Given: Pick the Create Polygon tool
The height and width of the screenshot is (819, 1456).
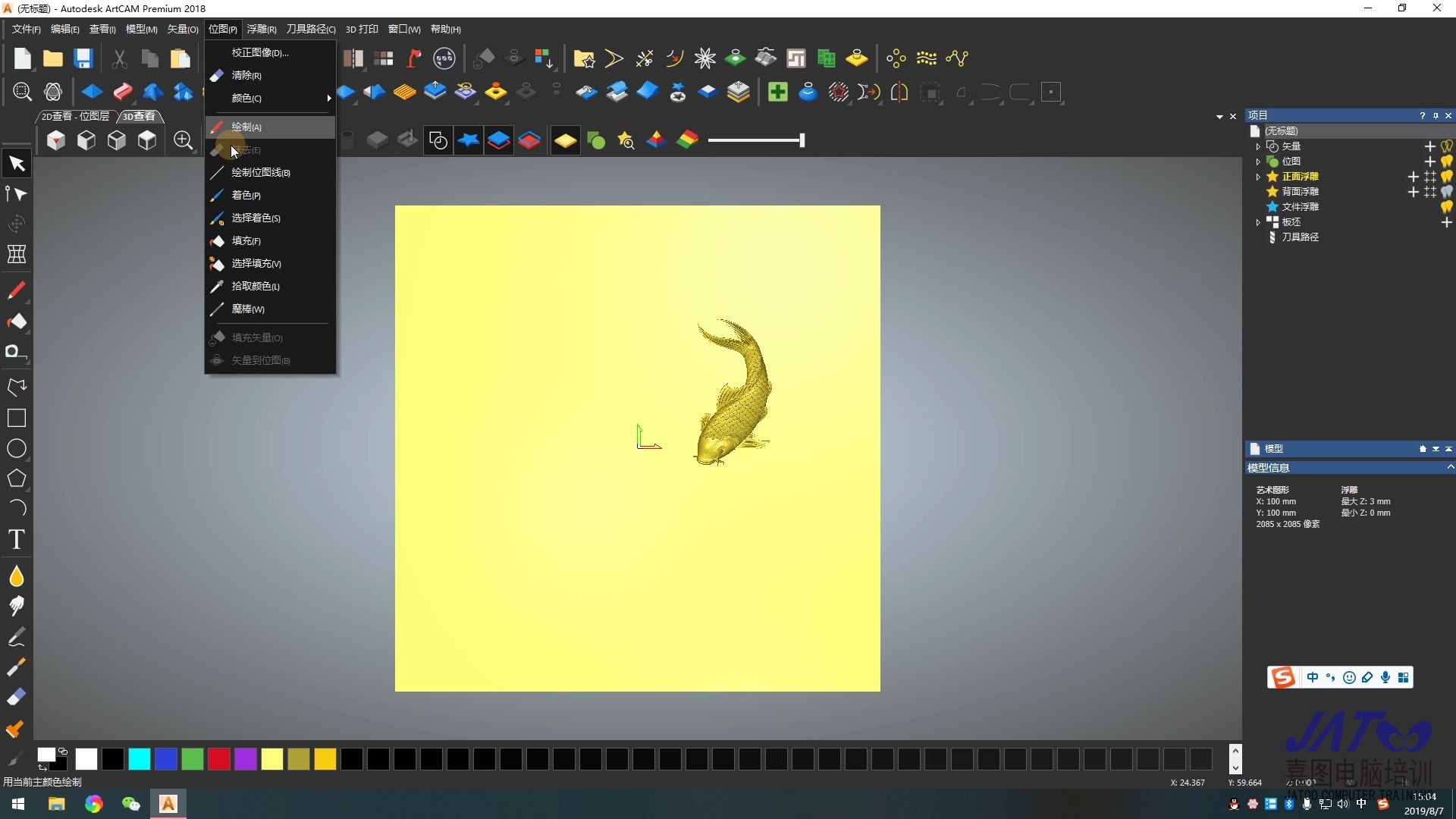Looking at the screenshot, I should 17,479.
